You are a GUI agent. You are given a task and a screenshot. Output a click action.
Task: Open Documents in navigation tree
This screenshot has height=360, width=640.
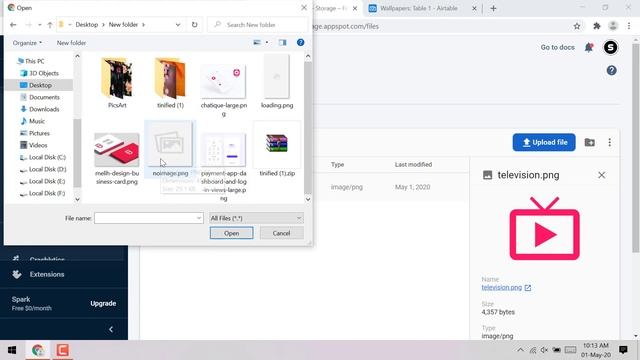pyautogui.click(x=40, y=97)
